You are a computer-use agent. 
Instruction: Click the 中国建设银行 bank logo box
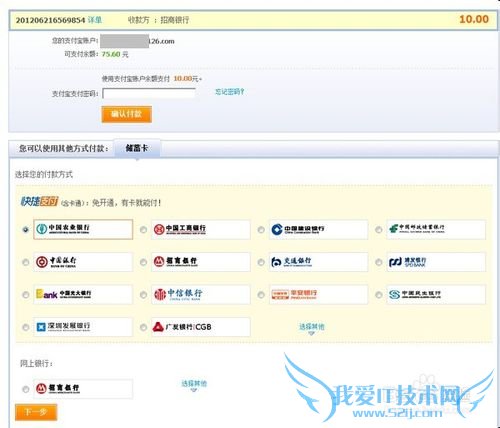[318, 229]
